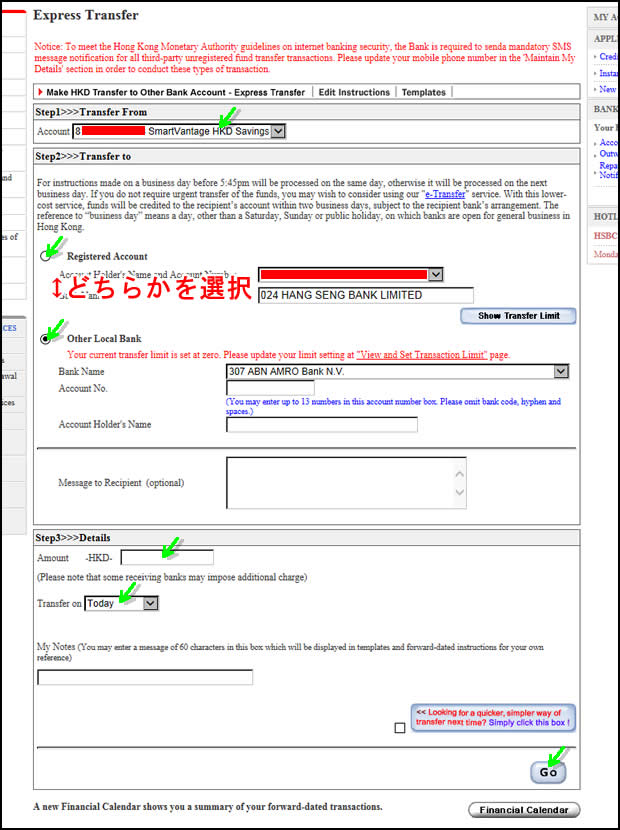This screenshot has height=830, width=620.
Task: Open the Transfer on Today dropdown
Action: pyautogui.click(x=121, y=603)
